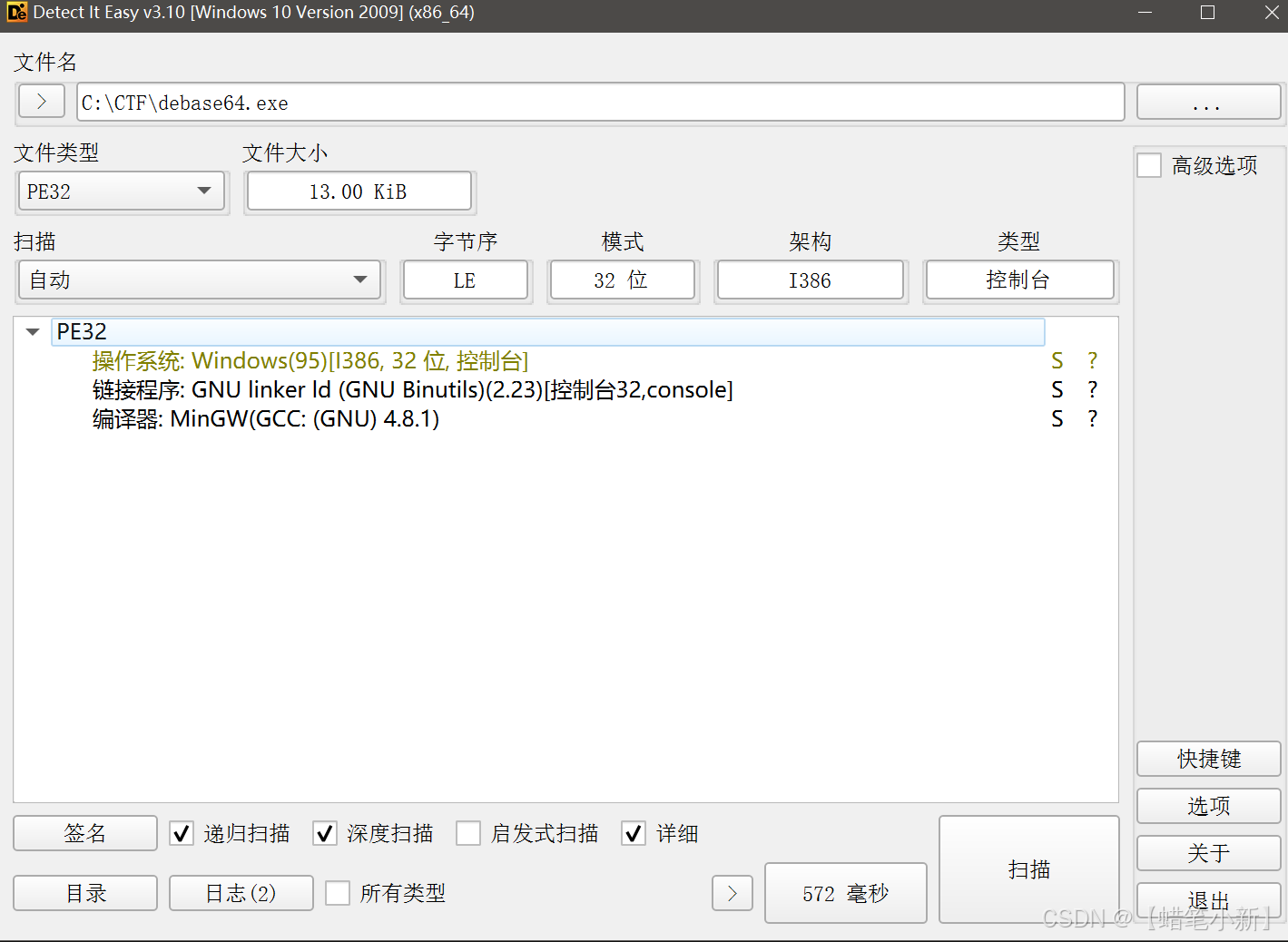
Task: Click the I386 architecture field
Action: click(x=811, y=280)
